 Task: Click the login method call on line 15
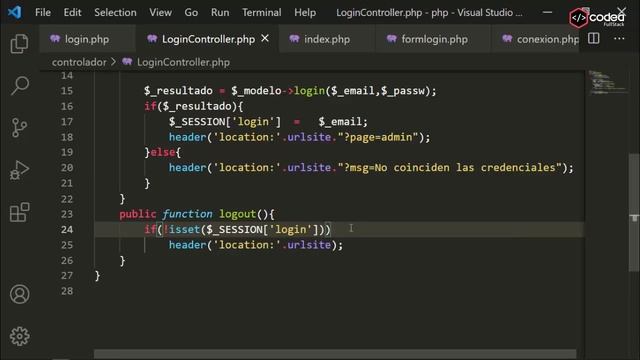pyautogui.click(x=309, y=91)
